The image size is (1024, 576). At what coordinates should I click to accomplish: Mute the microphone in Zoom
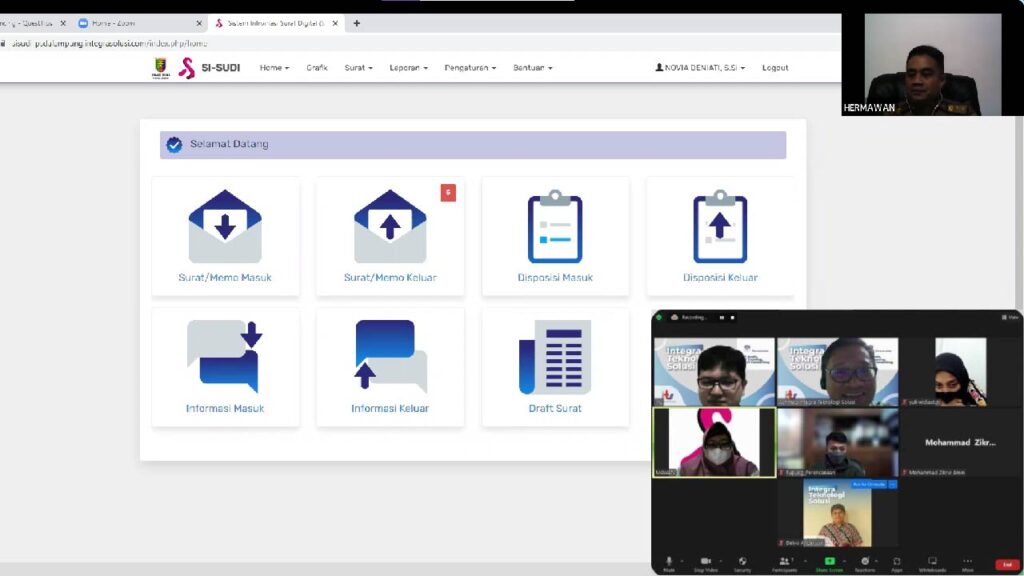tap(668, 560)
